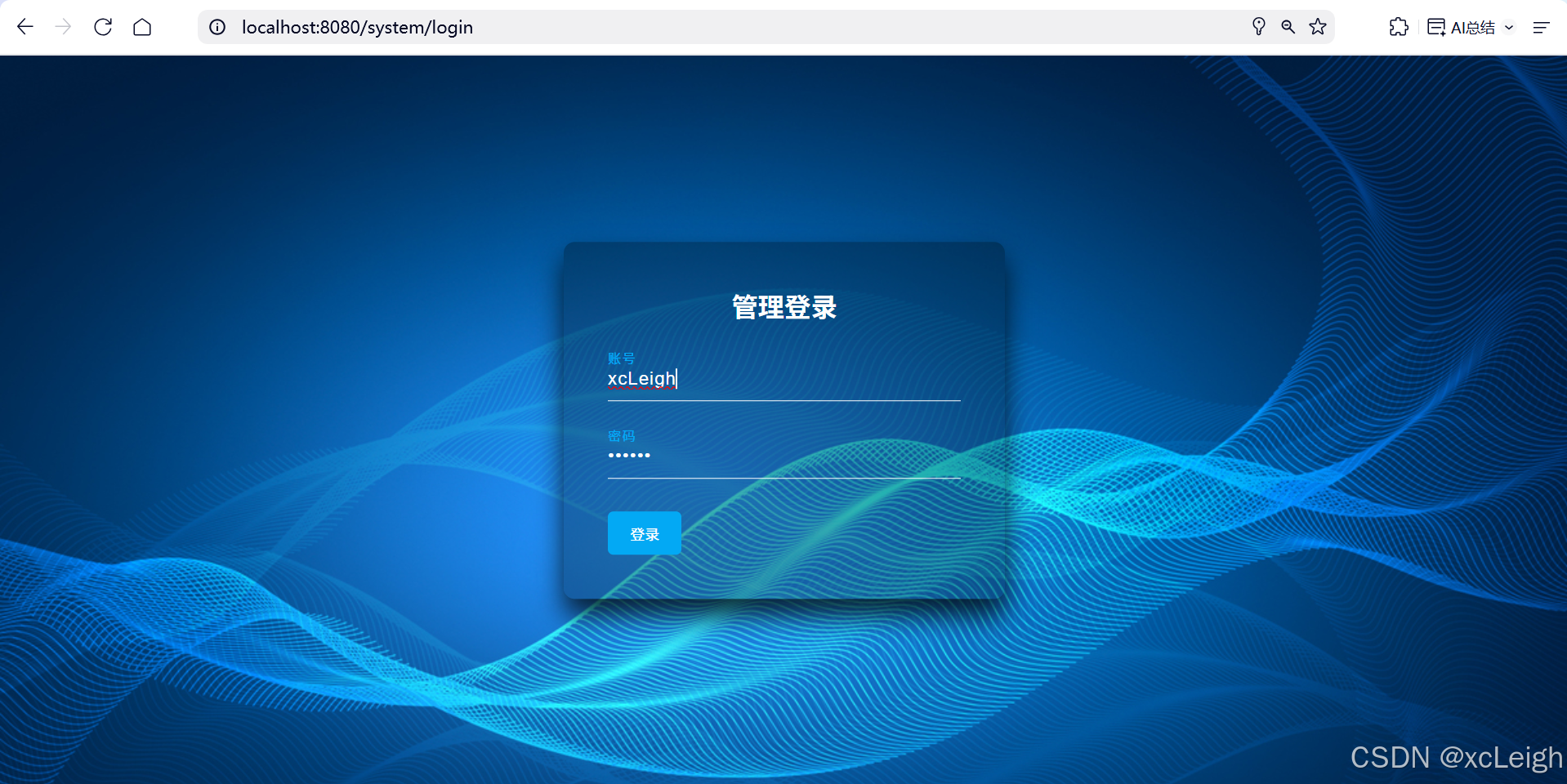Click the browser back arrow
The image size is (1567, 784).
pyautogui.click(x=25, y=27)
